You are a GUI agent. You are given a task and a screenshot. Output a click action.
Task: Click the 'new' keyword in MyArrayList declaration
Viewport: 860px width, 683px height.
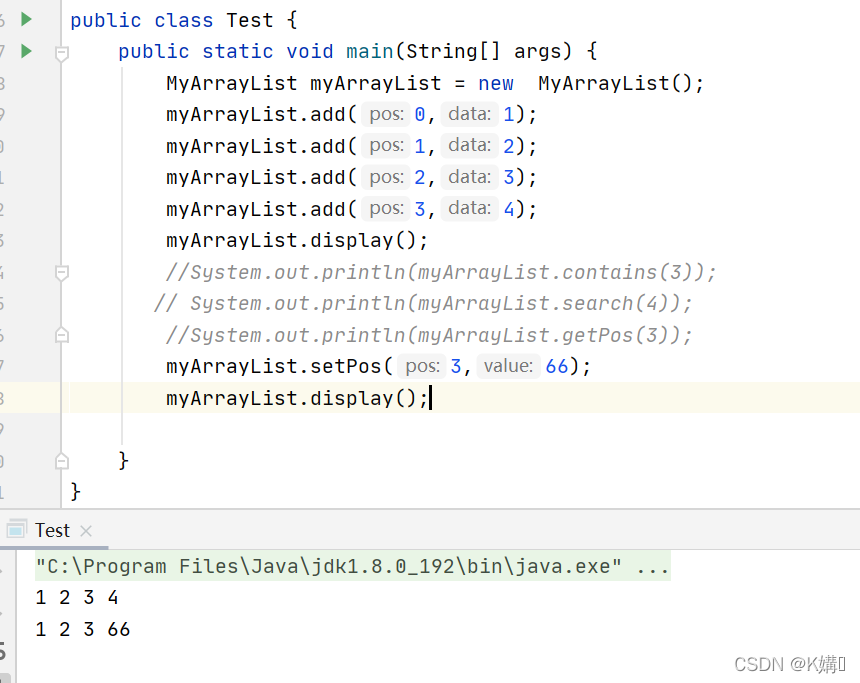point(496,83)
